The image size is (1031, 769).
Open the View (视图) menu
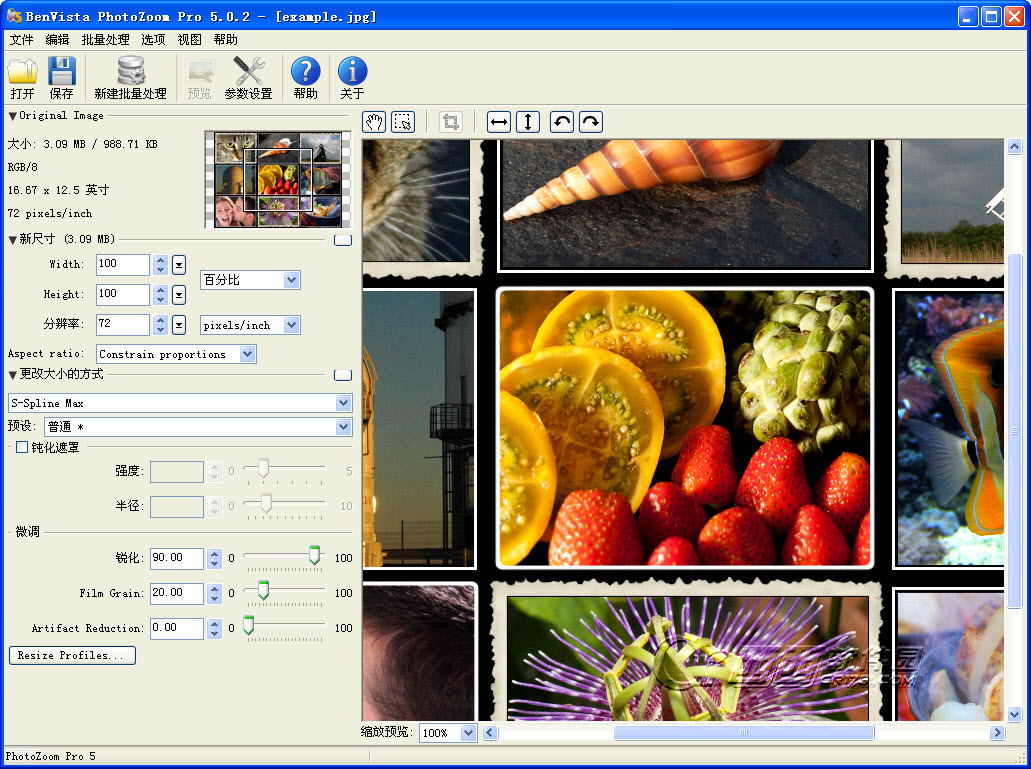click(189, 40)
